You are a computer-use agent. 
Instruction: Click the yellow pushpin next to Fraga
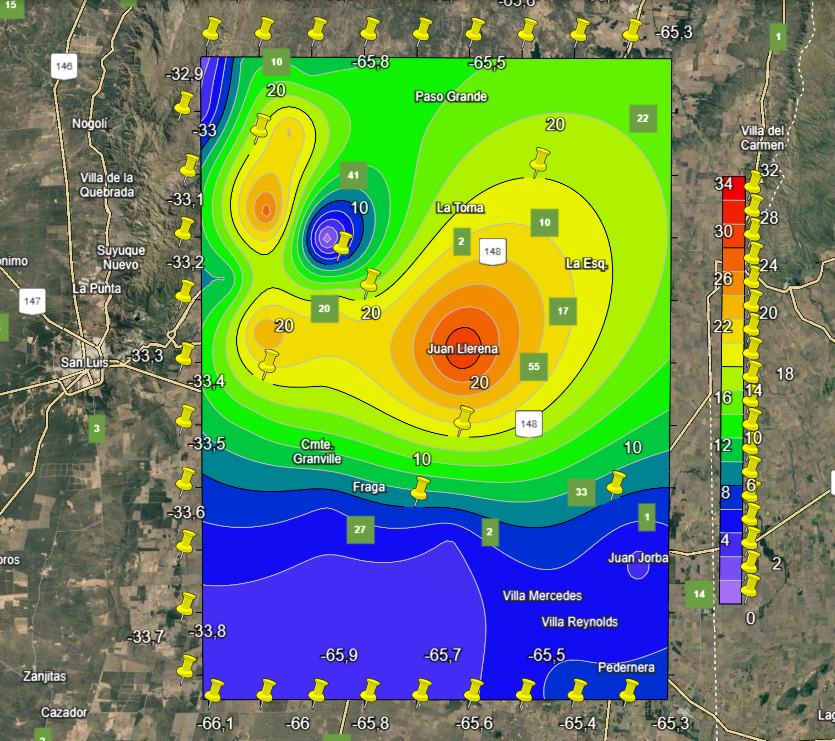click(x=420, y=492)
